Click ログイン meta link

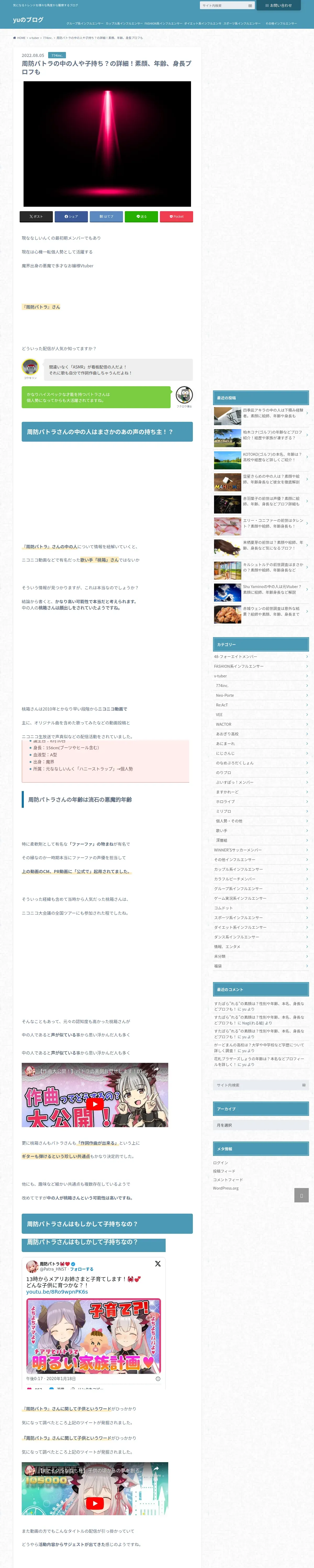point(220,1163)
